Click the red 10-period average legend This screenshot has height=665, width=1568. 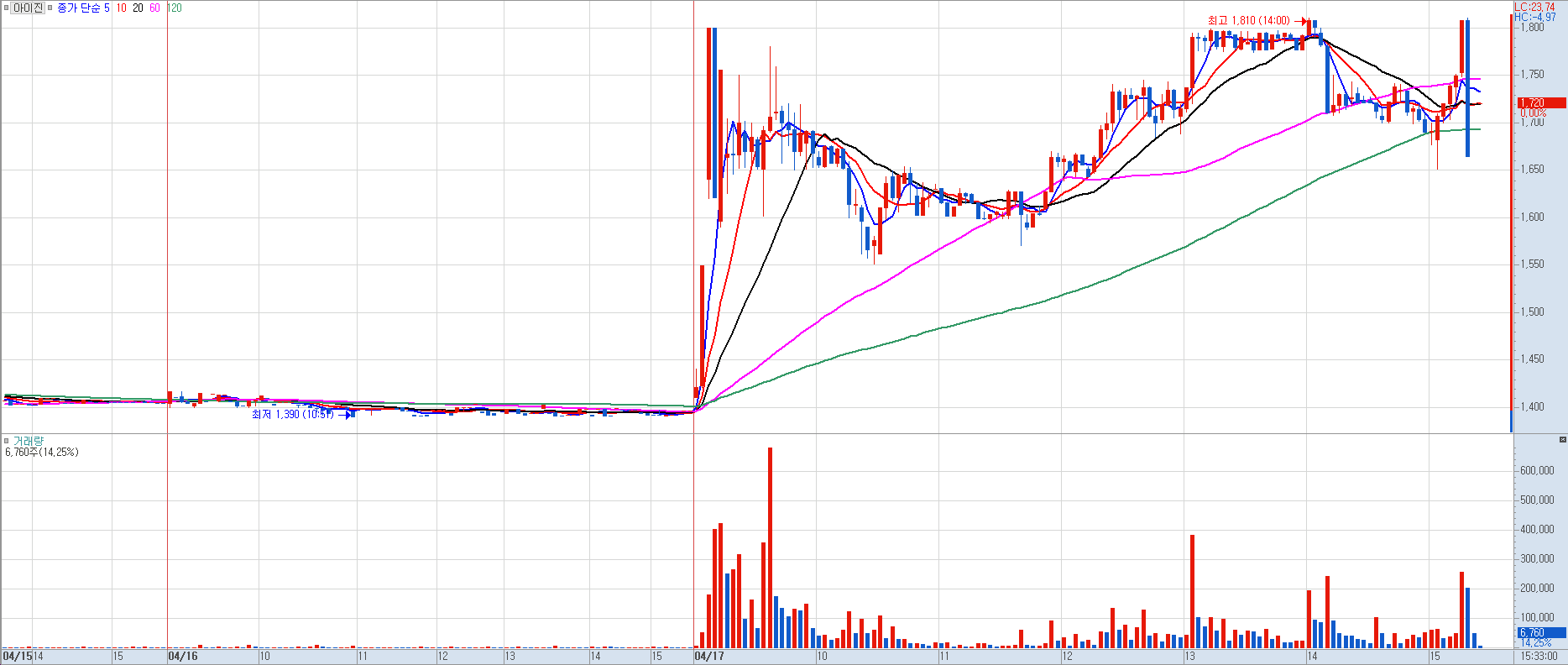122,8
